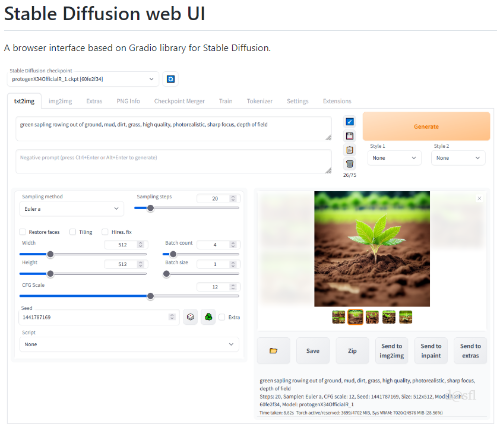Screen dimensions: 500x427
Task: Randomize seed with the dice icon
Action: point(190,317)
